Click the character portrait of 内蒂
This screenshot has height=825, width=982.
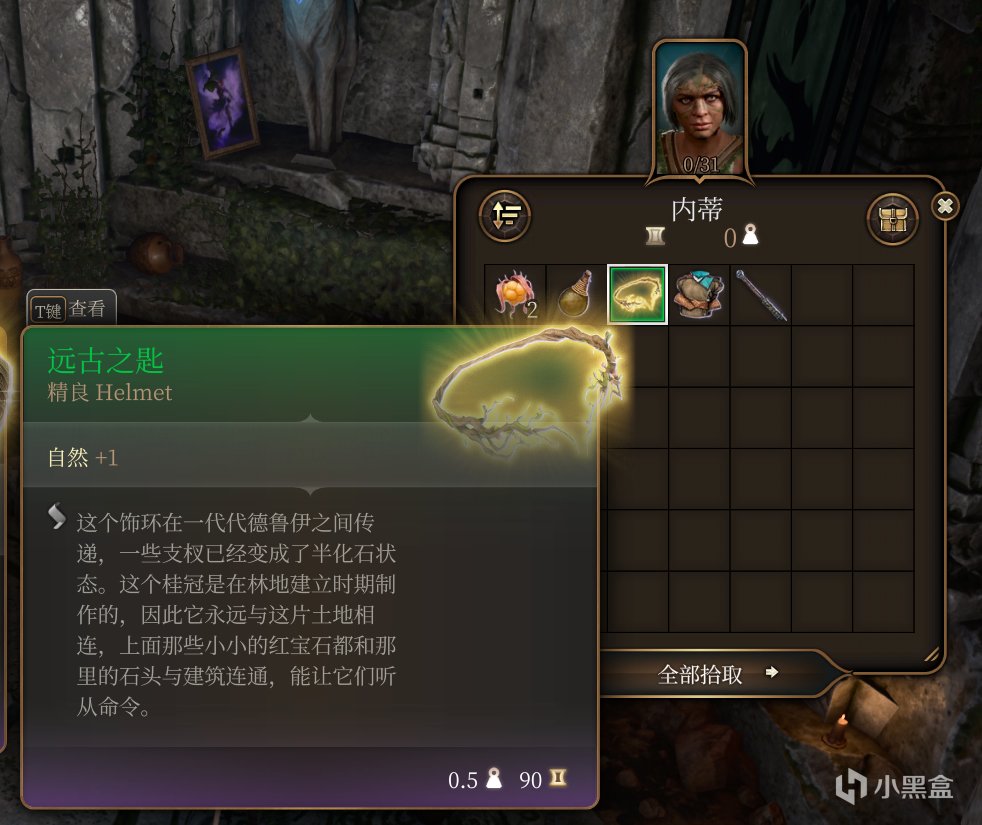coord(700,110)
